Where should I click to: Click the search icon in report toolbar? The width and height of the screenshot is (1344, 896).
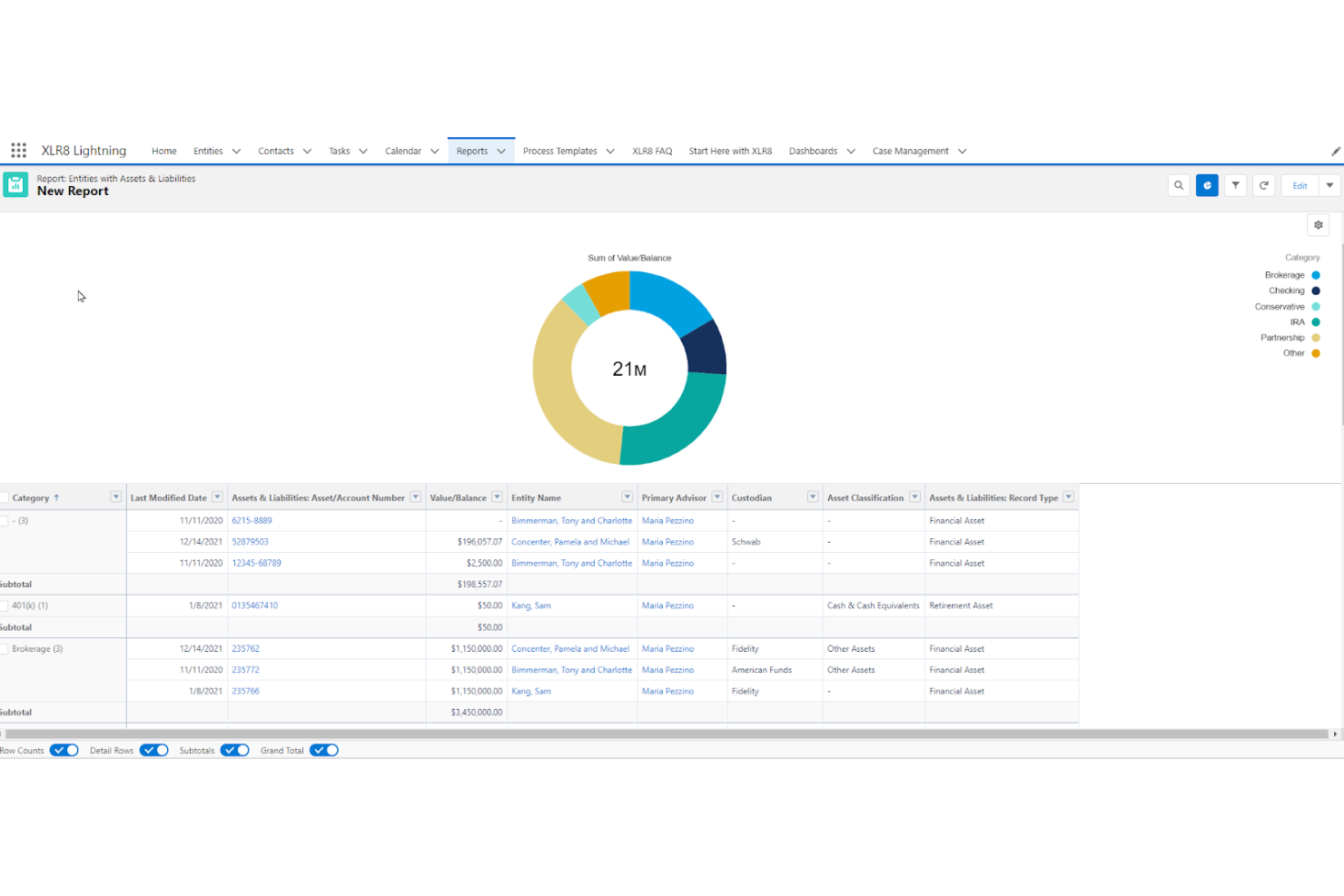pyautogui.click(x=1179, y=185)
